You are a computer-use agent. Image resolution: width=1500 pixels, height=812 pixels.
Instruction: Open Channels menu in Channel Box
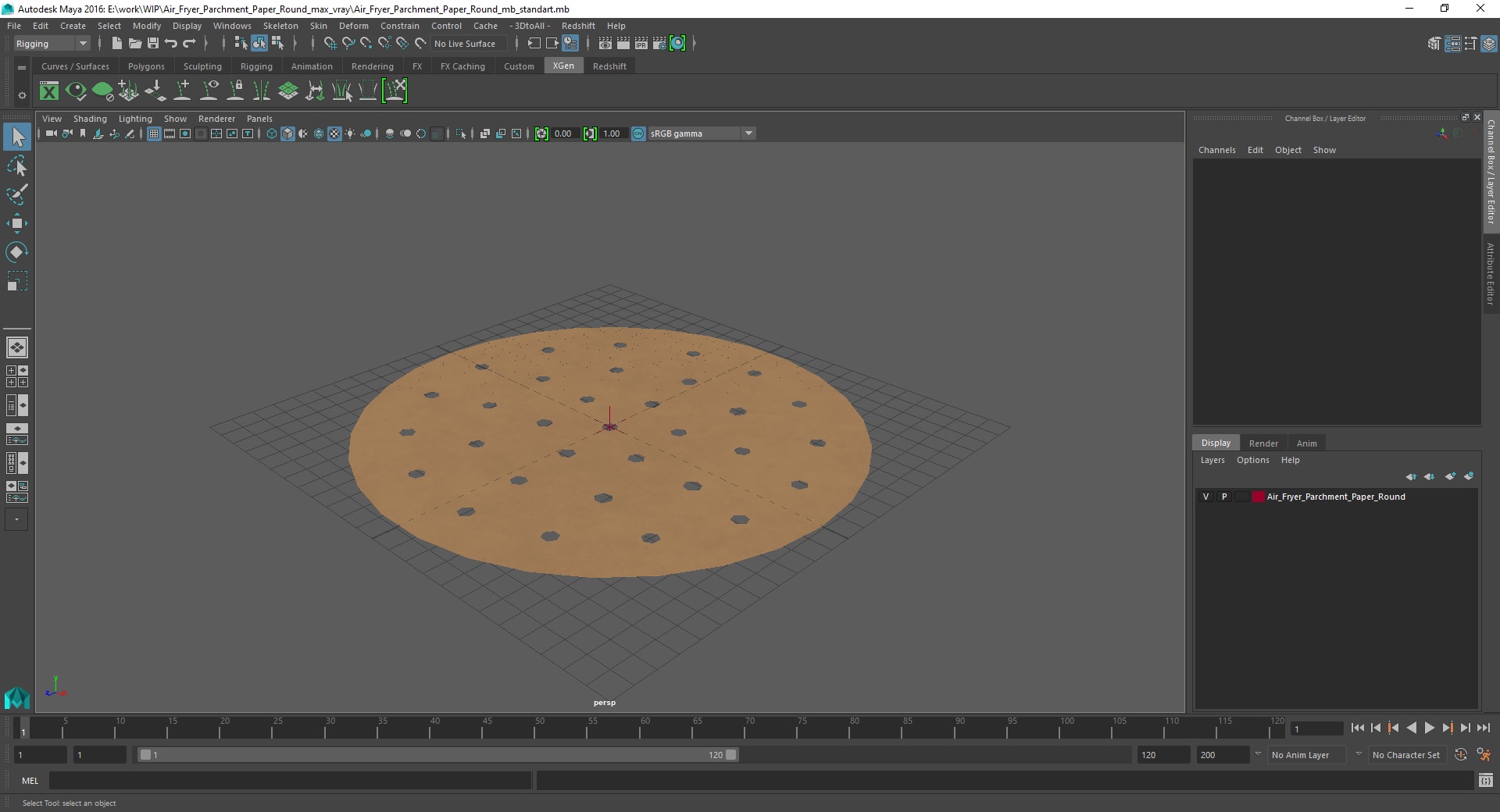(1217, 150)
